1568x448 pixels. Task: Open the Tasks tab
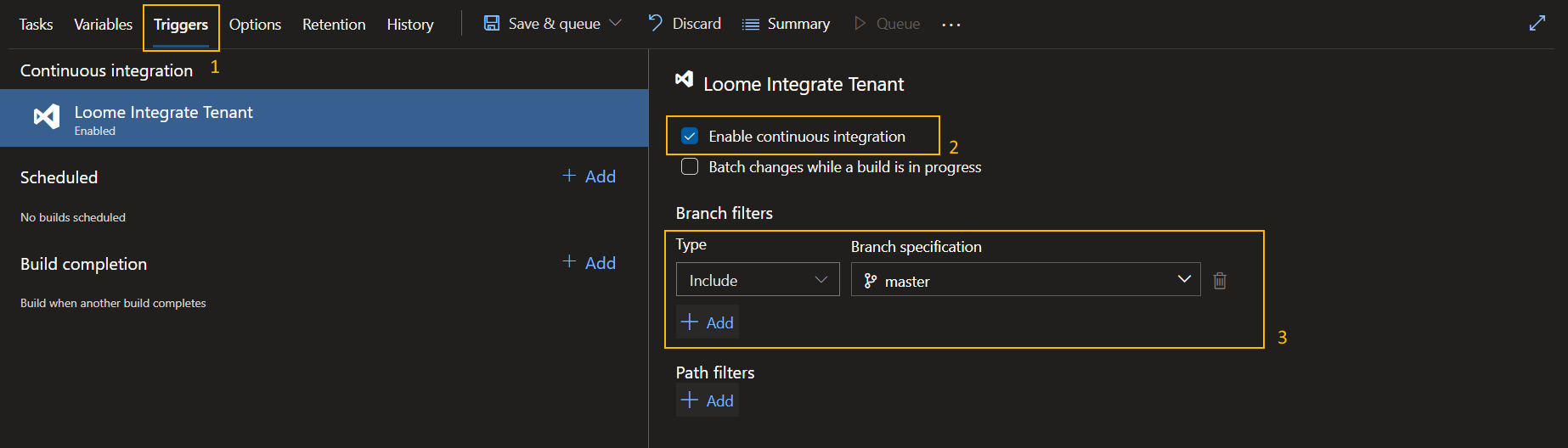pyautogui.click(x=36, y=25)
